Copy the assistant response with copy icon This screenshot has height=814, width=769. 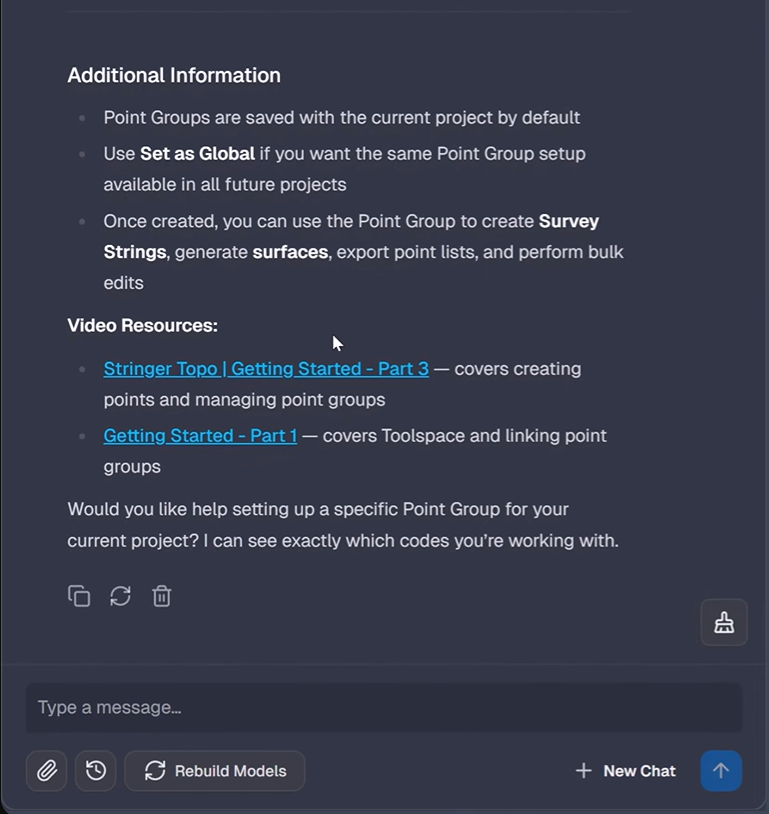[79, 596]
